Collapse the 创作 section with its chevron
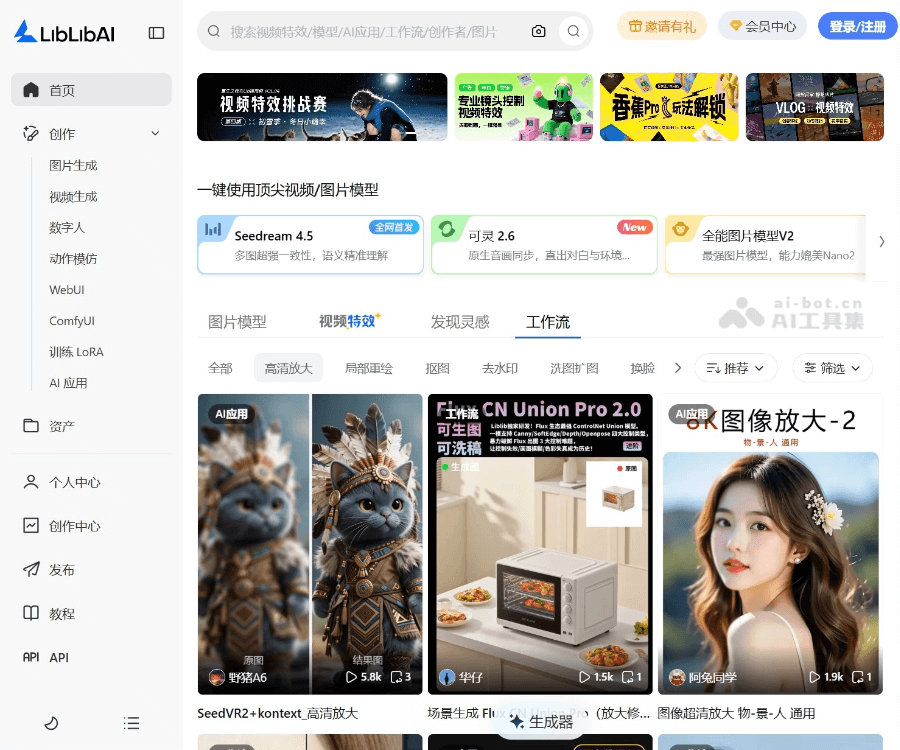This screenshot has width=900, height=750. [x=155, y=133]
